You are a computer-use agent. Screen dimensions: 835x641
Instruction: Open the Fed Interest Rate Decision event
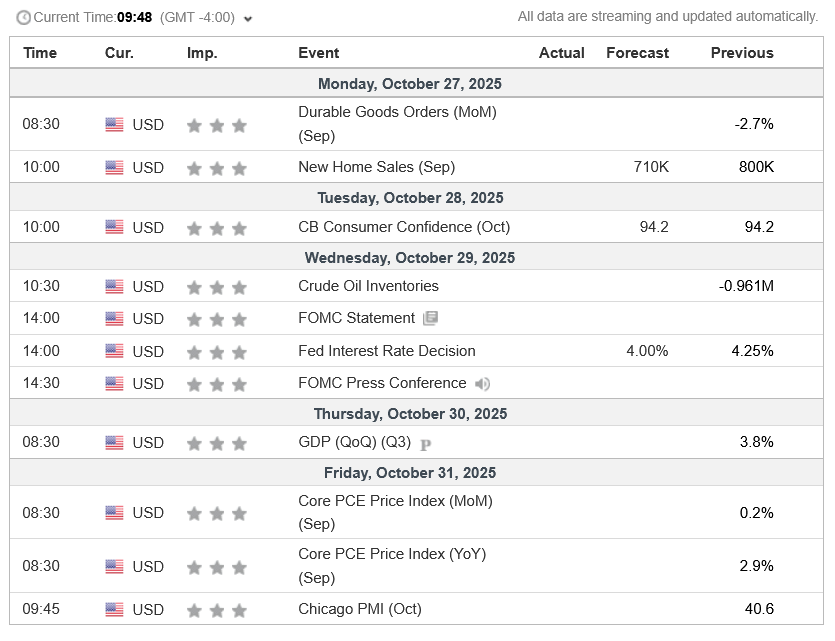[387, 351]
